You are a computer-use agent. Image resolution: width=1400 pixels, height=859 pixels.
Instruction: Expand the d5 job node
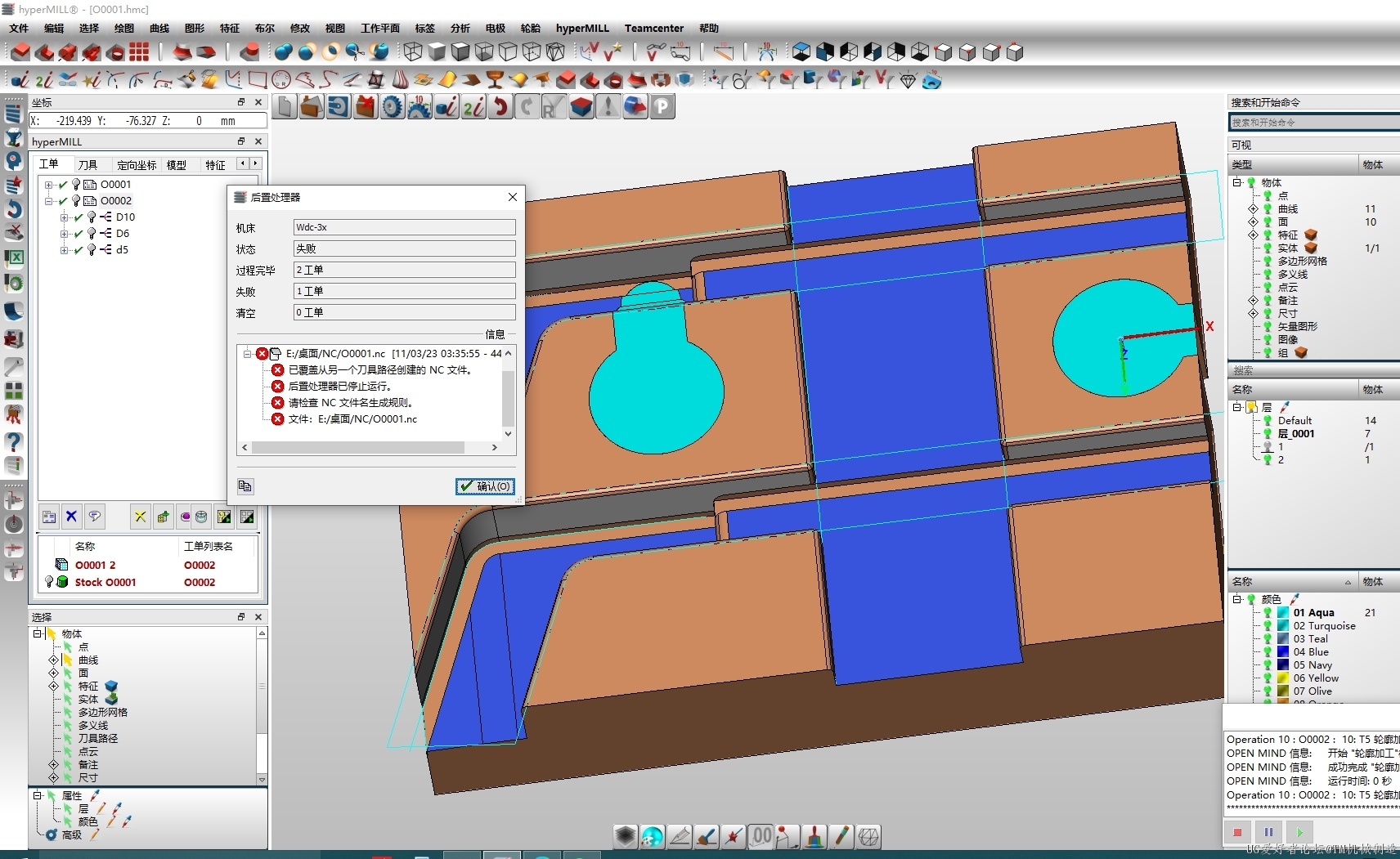tap(65, 250)
